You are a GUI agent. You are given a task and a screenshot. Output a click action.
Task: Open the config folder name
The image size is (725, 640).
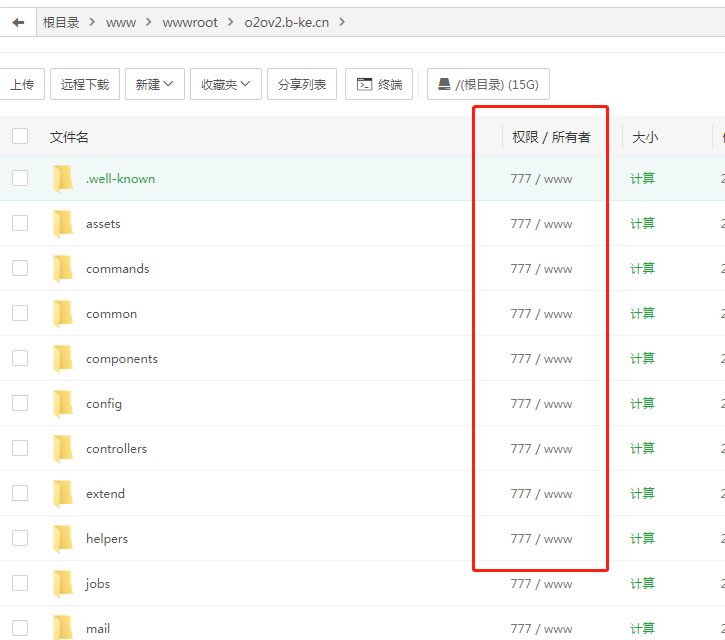[x=104, y=404]
